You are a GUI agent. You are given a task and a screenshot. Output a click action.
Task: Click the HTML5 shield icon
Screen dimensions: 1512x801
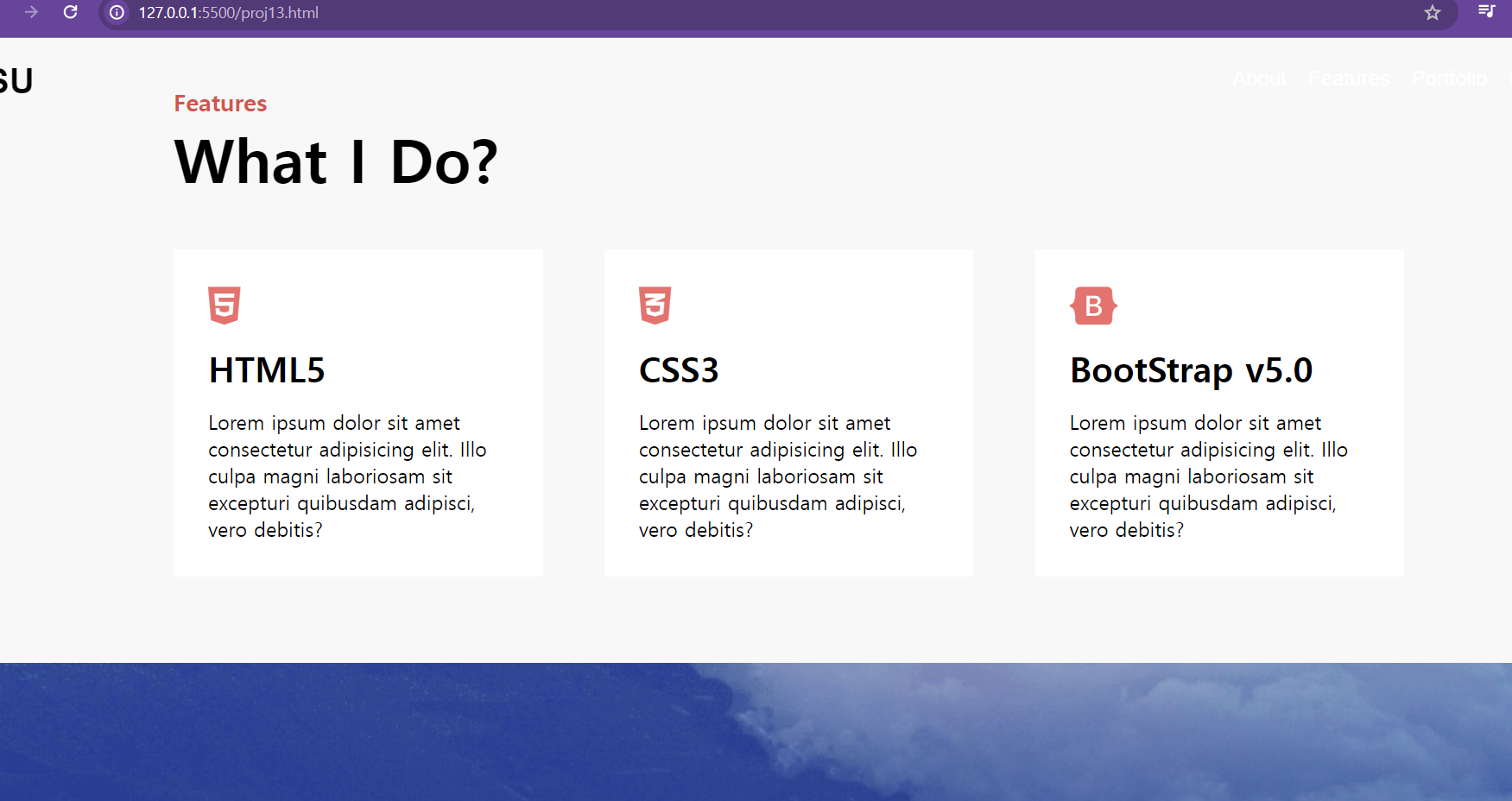[224, 306]
